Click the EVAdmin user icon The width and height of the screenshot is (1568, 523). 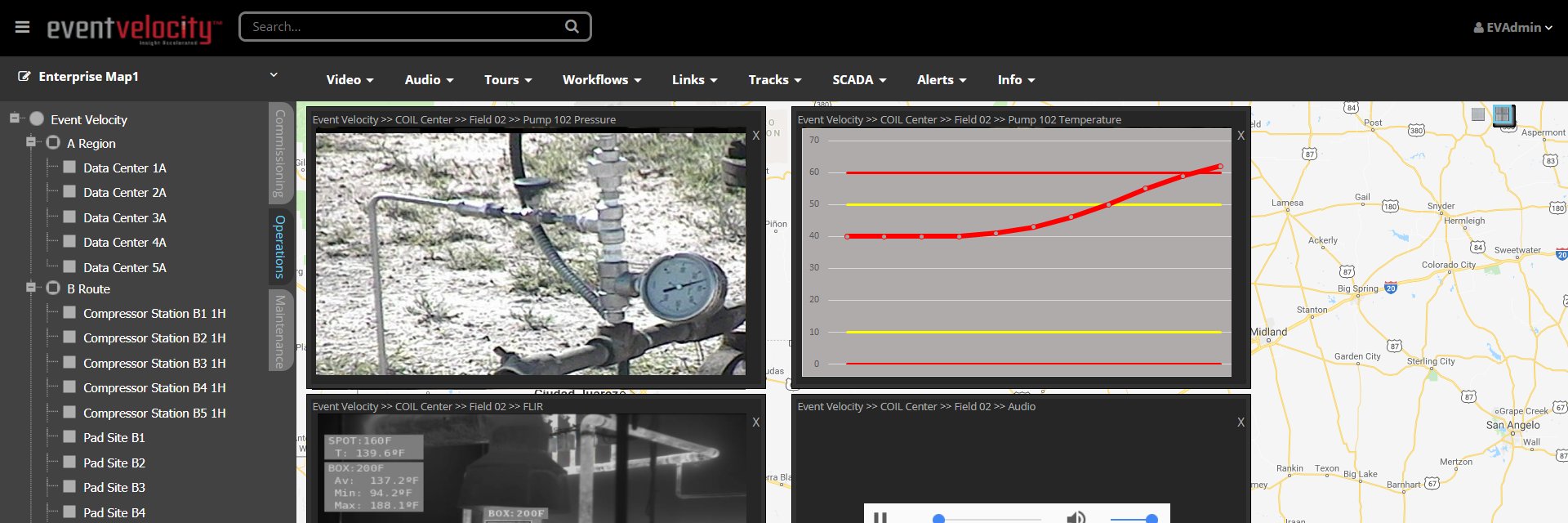point(1478,27)
